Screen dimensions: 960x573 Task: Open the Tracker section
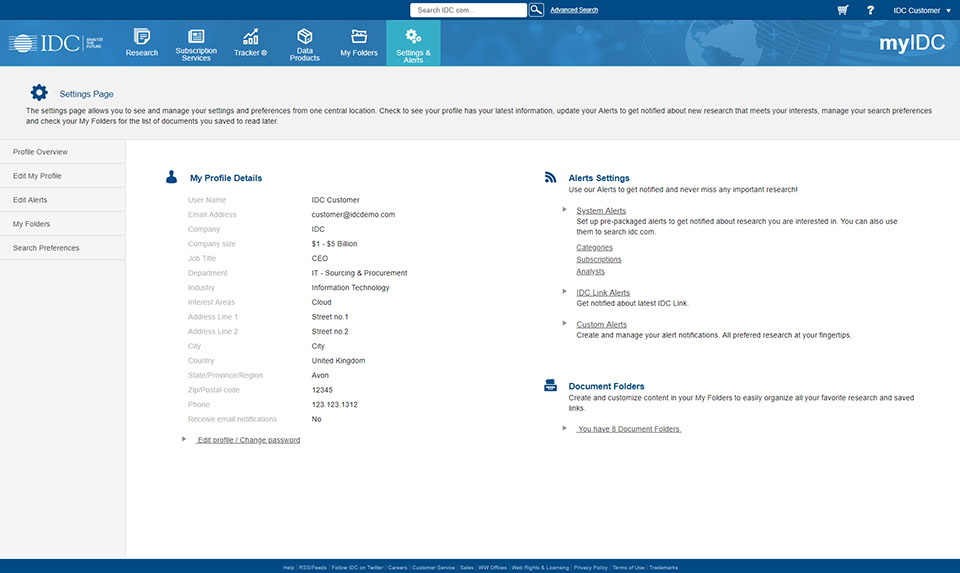tap(250, 43)
